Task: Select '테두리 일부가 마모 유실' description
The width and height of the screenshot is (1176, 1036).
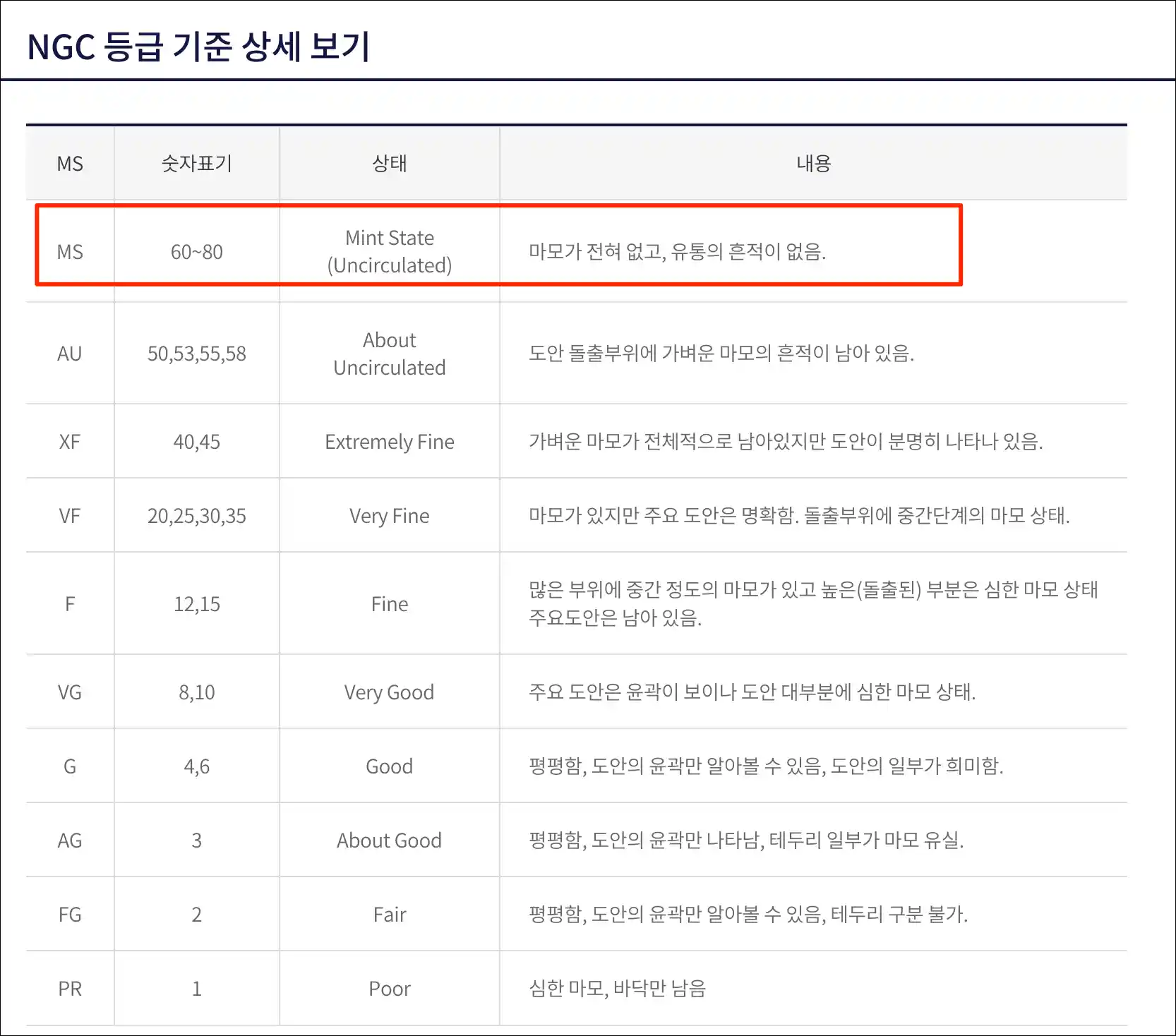Action: (x=746, y=840)
